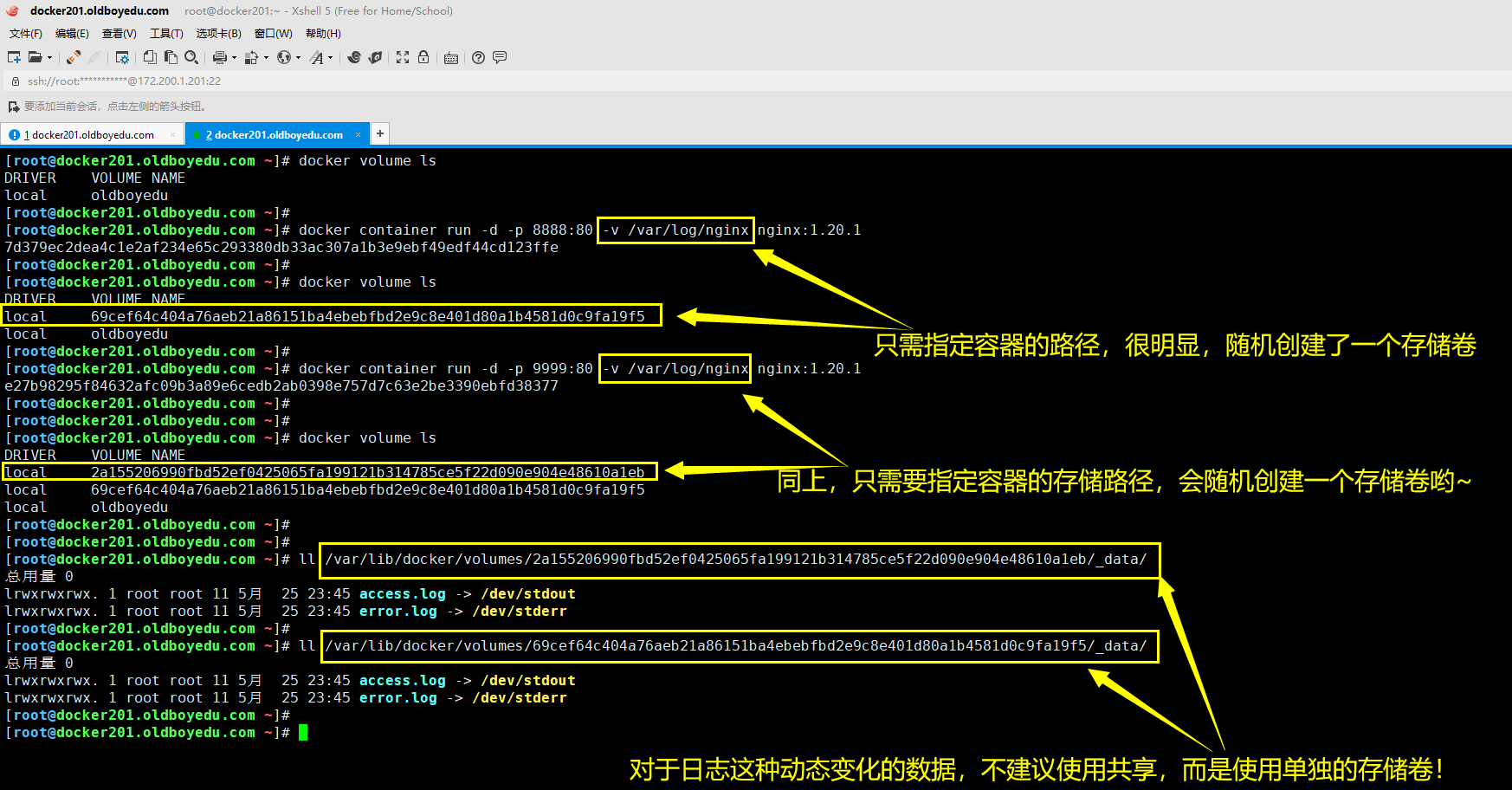Expand the Print dropdown arrow

tap(234, 58)
